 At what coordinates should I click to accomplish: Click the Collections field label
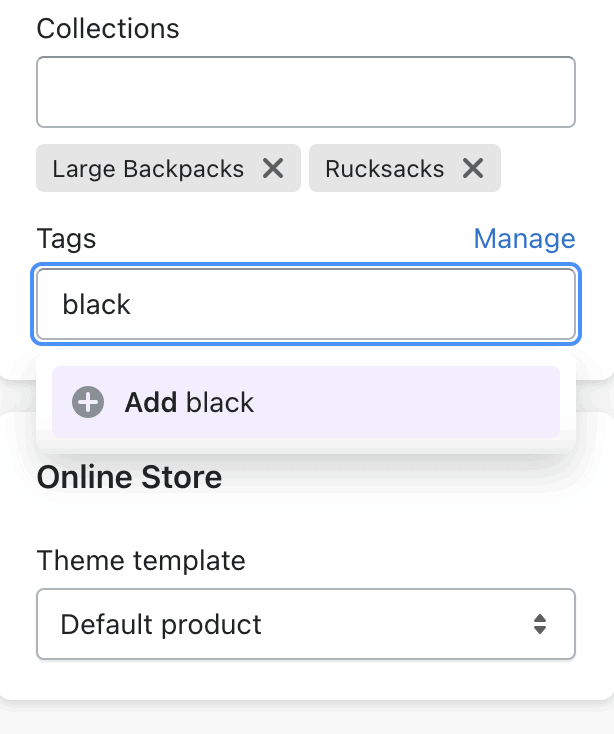[108, 29]
